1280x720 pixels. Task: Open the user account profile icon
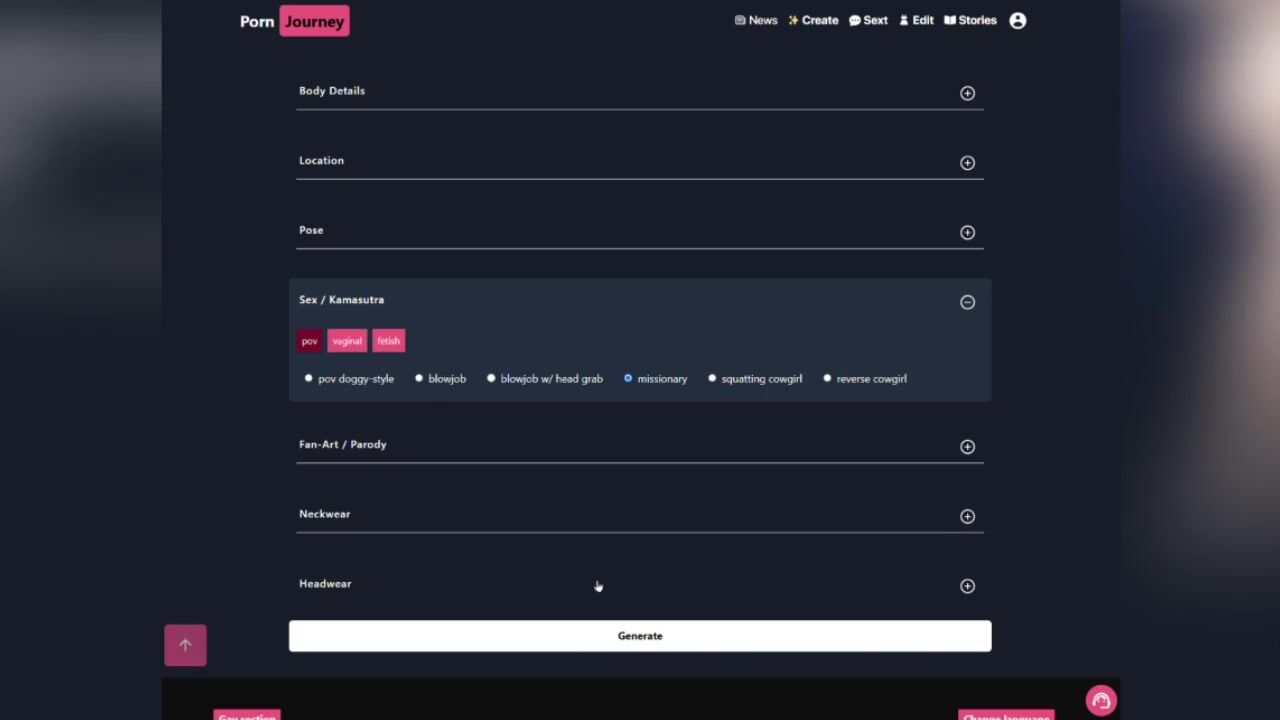coord(1017,20)
